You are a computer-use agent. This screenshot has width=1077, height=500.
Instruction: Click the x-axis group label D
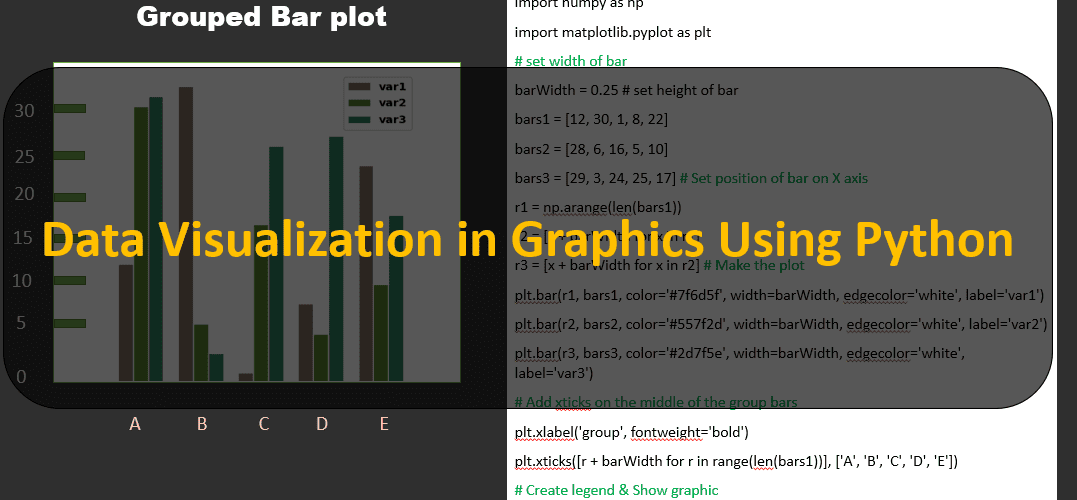(322, 424)
